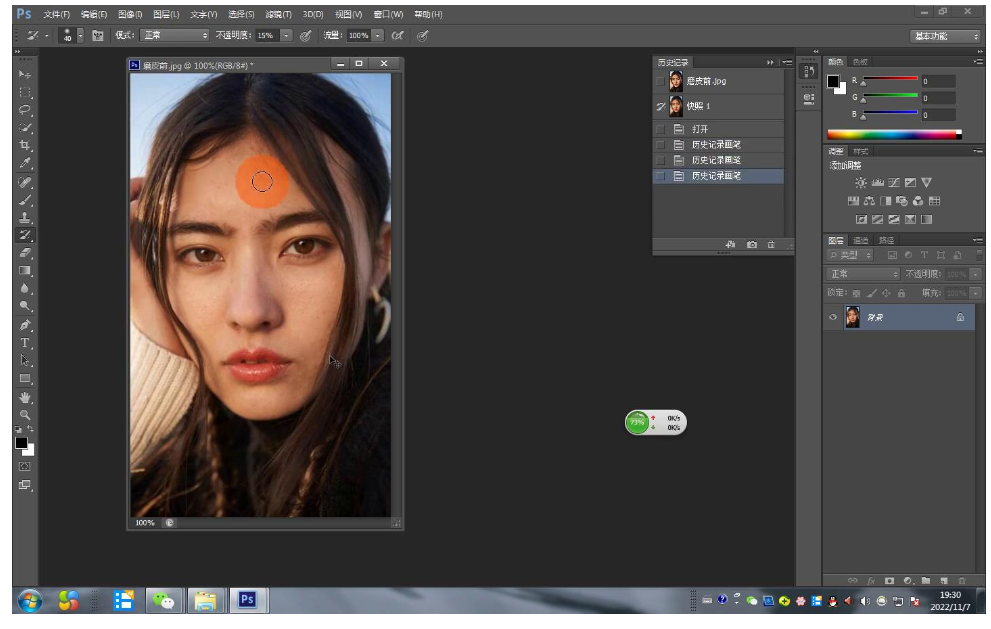This screenshot has width=991, height=629.
Task: Select the Brush tool
Action: [x=25, y=200]
